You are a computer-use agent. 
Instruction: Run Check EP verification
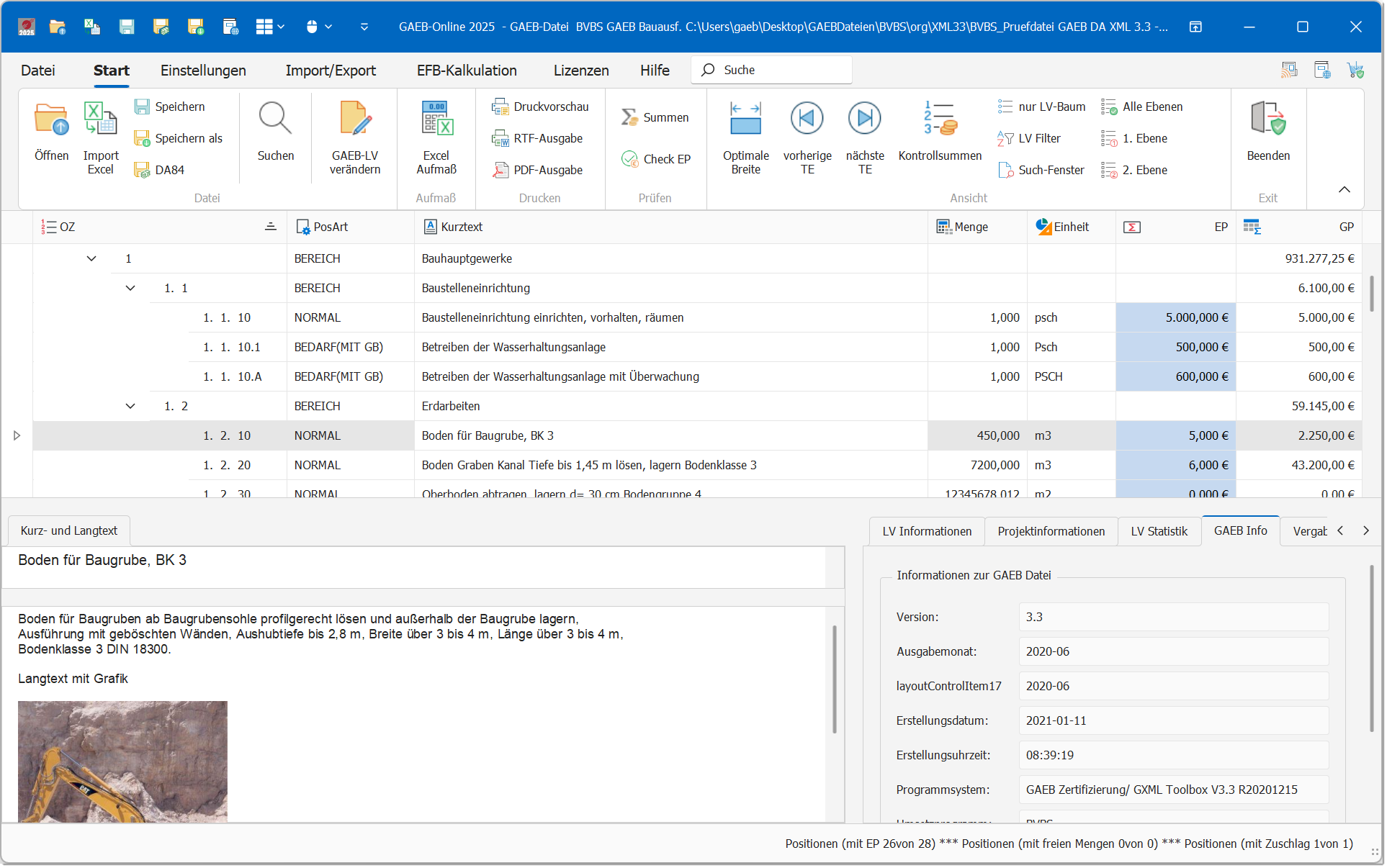655,159
